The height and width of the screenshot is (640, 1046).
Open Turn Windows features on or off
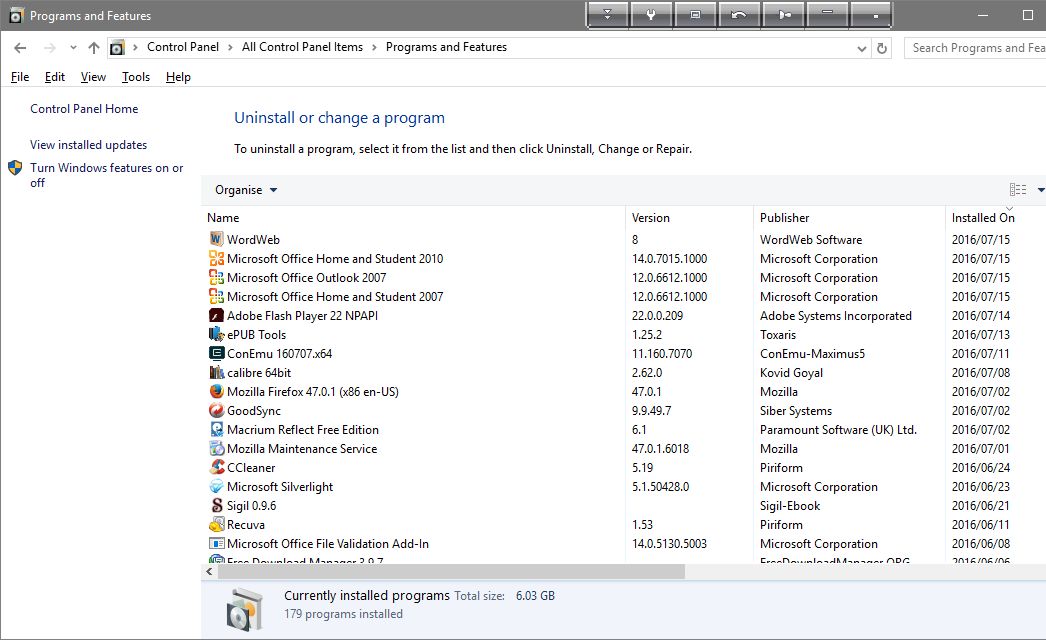pos(106,175)
